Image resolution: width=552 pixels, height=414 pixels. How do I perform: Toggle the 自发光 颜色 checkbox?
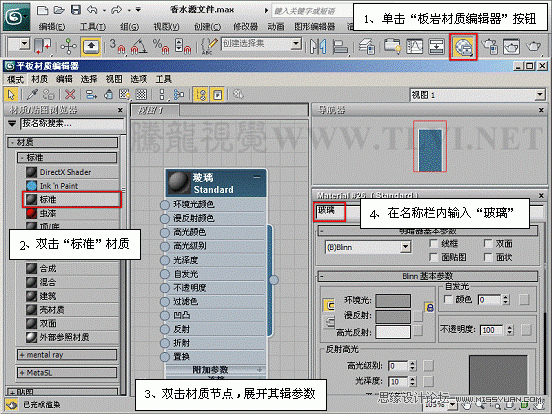pos(448,300)
